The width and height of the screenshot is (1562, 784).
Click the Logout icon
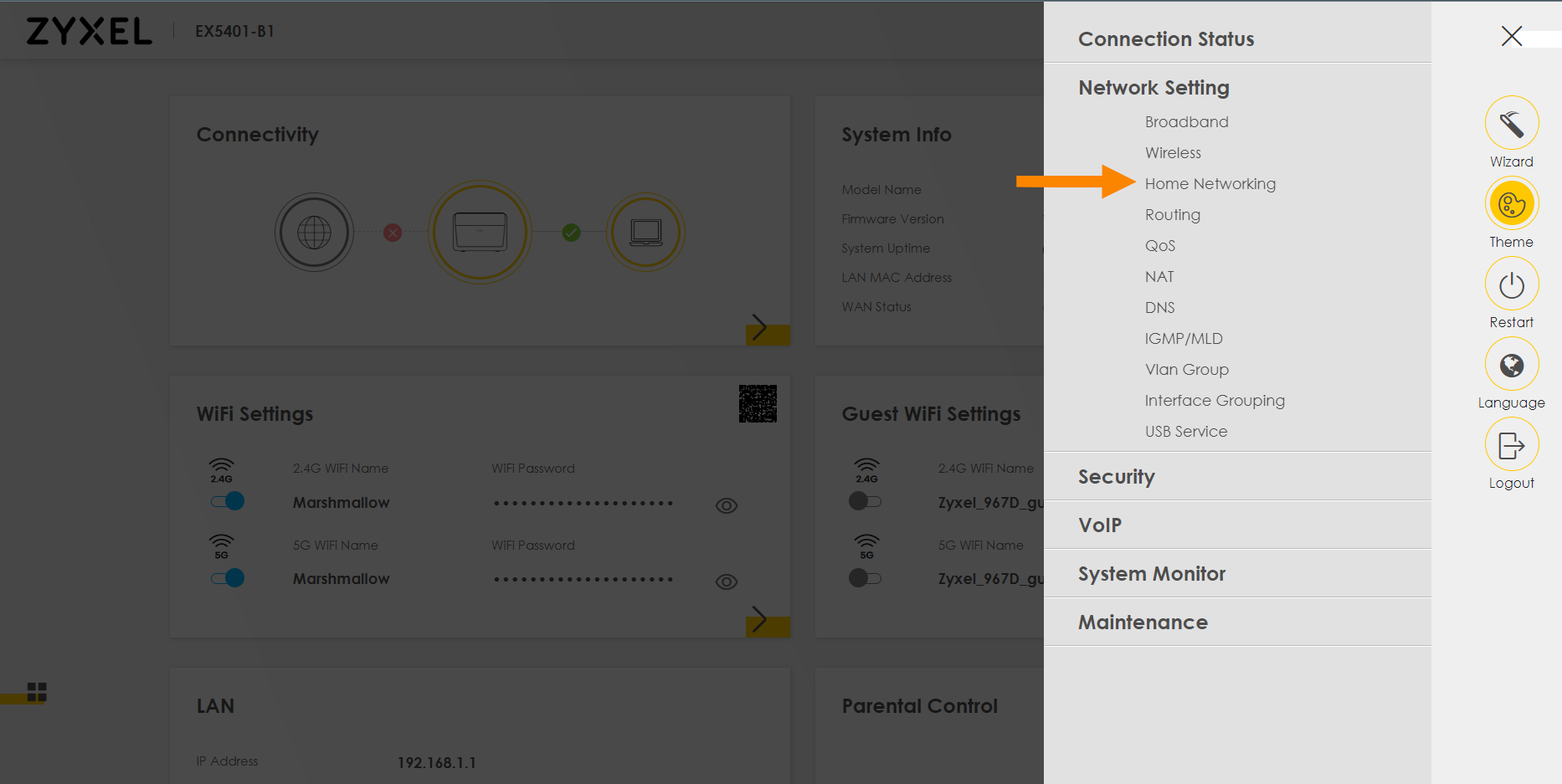coord(1512,444)
